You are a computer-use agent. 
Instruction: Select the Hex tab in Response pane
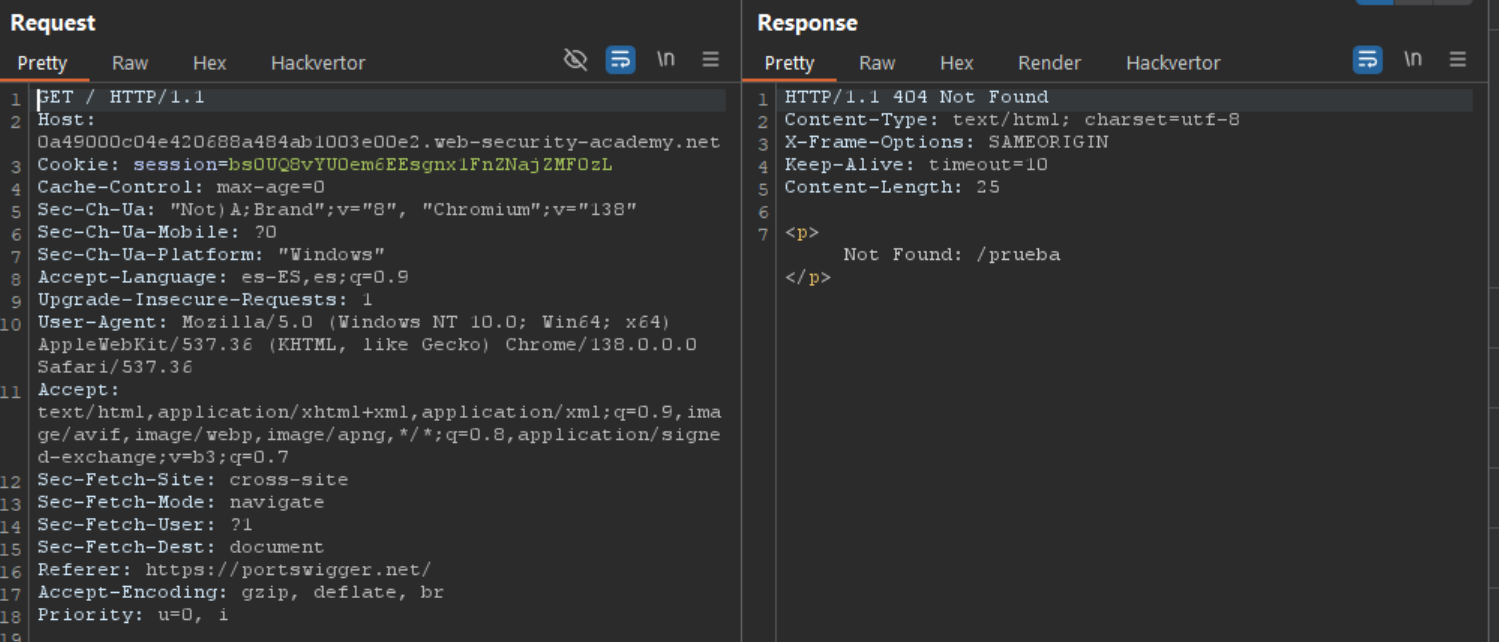pyautogui.click(x=956, y=63)
